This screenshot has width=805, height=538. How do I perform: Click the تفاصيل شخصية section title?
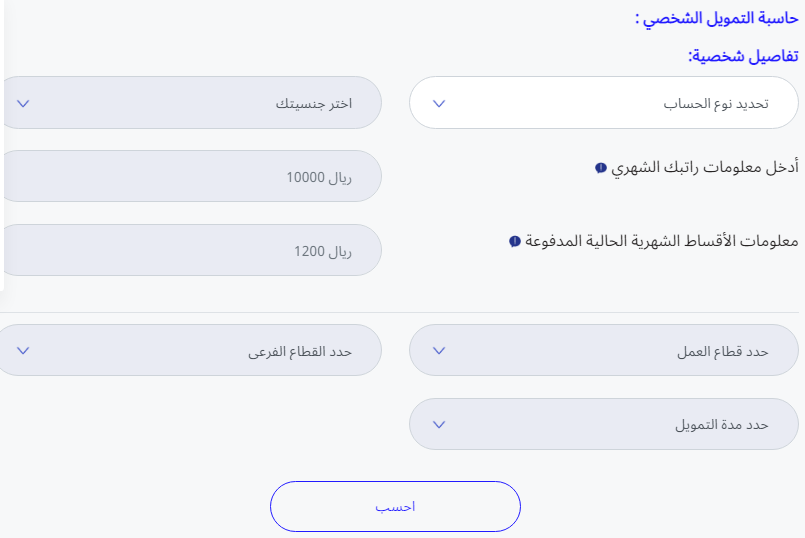click(x=743, y=56)
